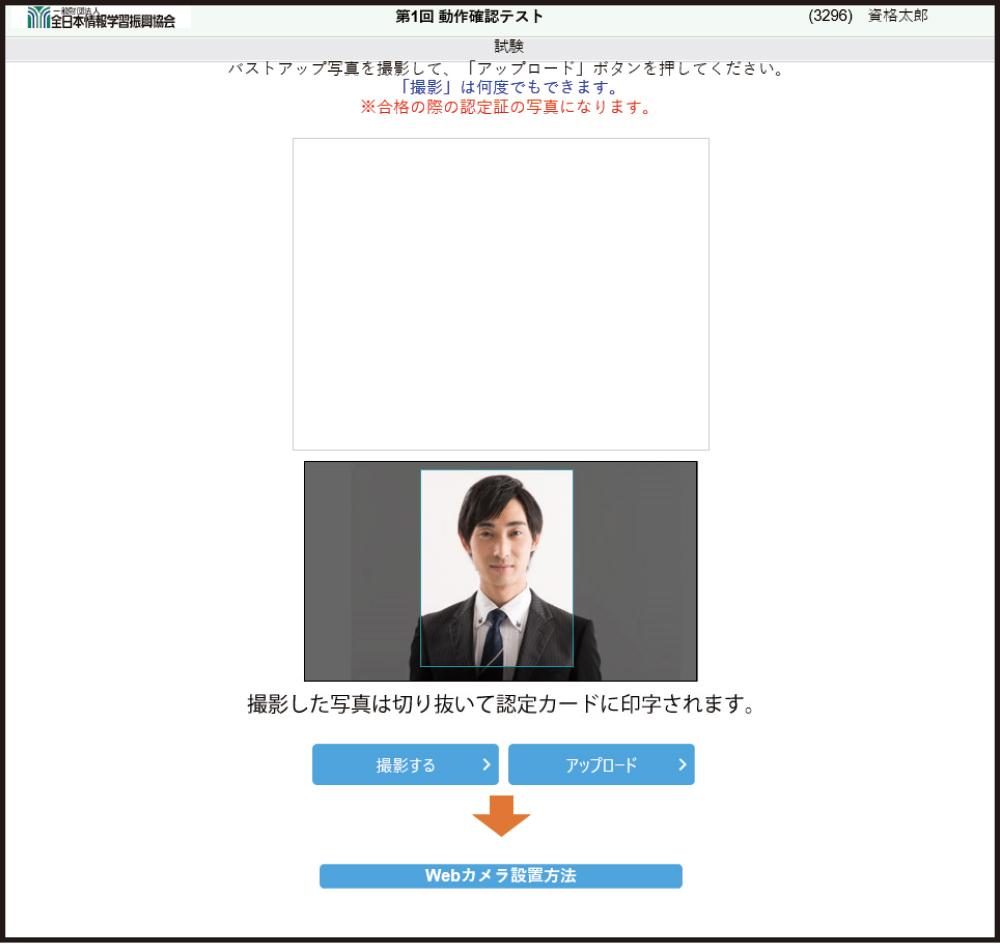This screenshot has height=944, width=1000.
Task: Click the chevron arrow on アップロード button
Action: (x=682, y=764)
